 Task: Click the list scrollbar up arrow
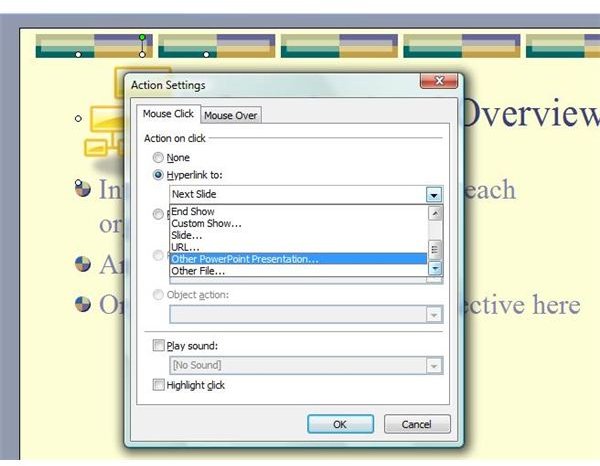[435, 213]
